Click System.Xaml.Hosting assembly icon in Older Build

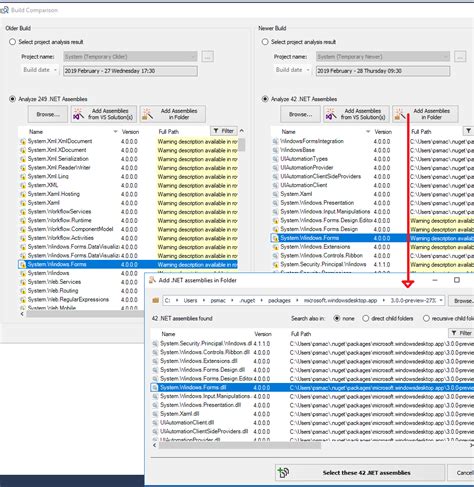click(x=23, y=194)
